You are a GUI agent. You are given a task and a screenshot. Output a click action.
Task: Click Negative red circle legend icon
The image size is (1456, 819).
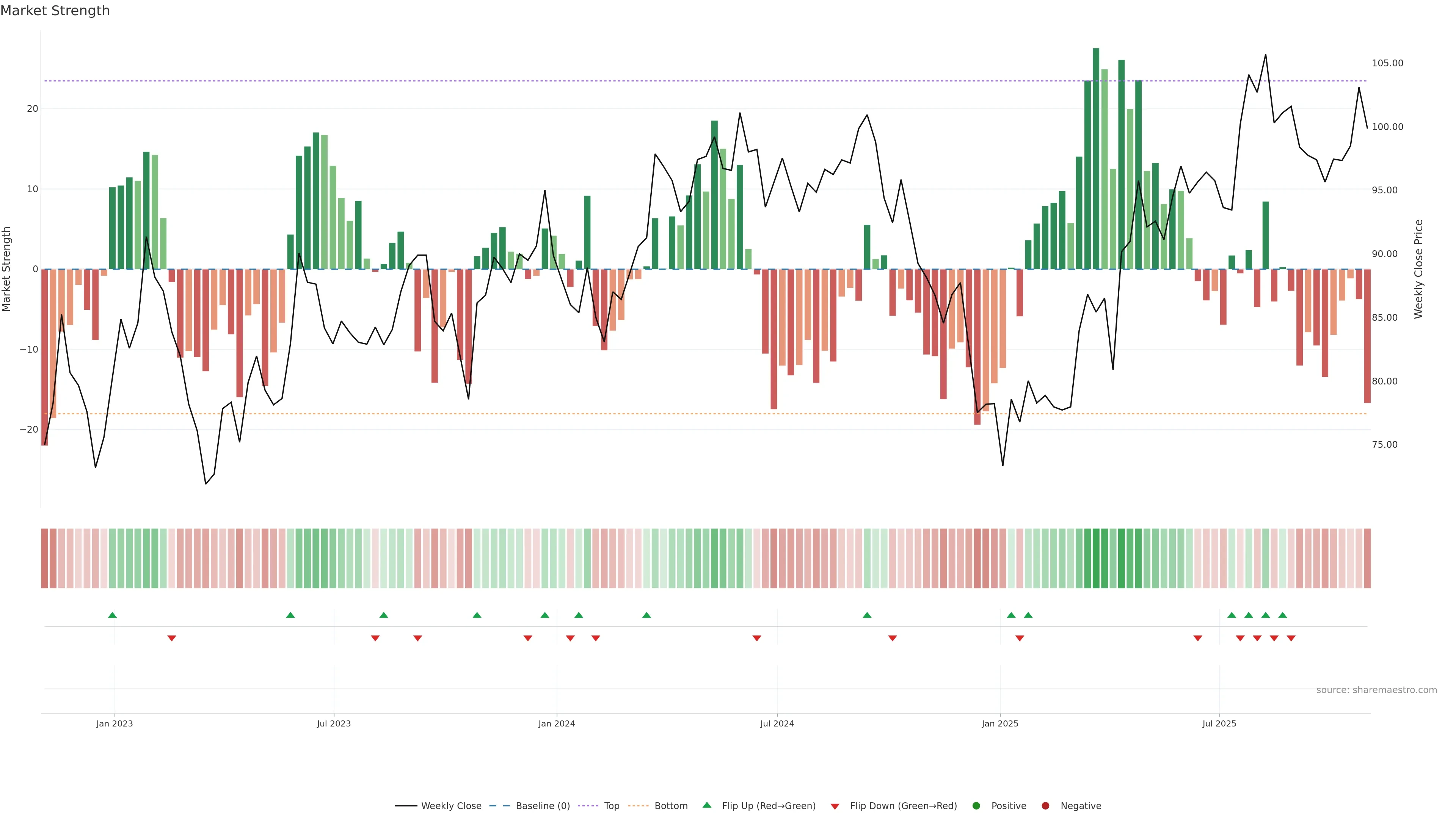tap(1045, 806)
